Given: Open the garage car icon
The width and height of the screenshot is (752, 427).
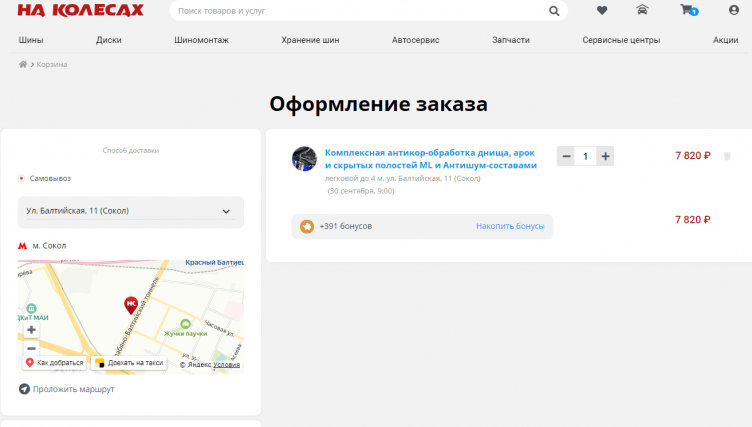Looking at the screenshot, I should pyautogui.click(x=642, y=11).
